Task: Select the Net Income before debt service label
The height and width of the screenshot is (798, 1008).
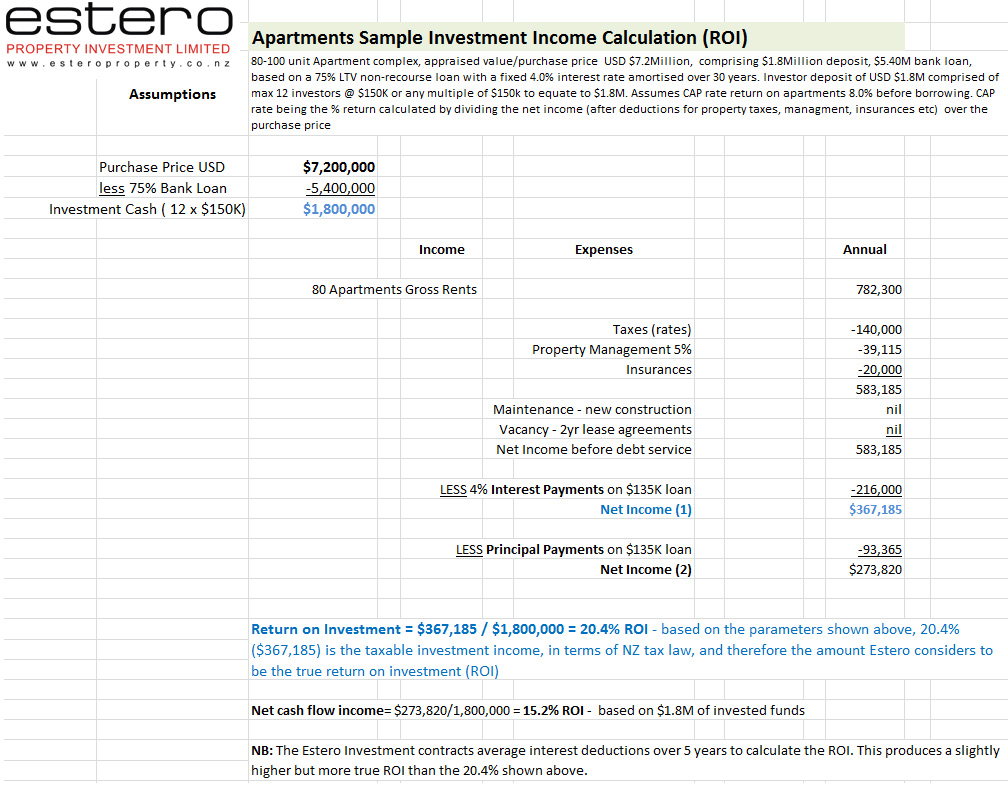Action: point(594,449)
